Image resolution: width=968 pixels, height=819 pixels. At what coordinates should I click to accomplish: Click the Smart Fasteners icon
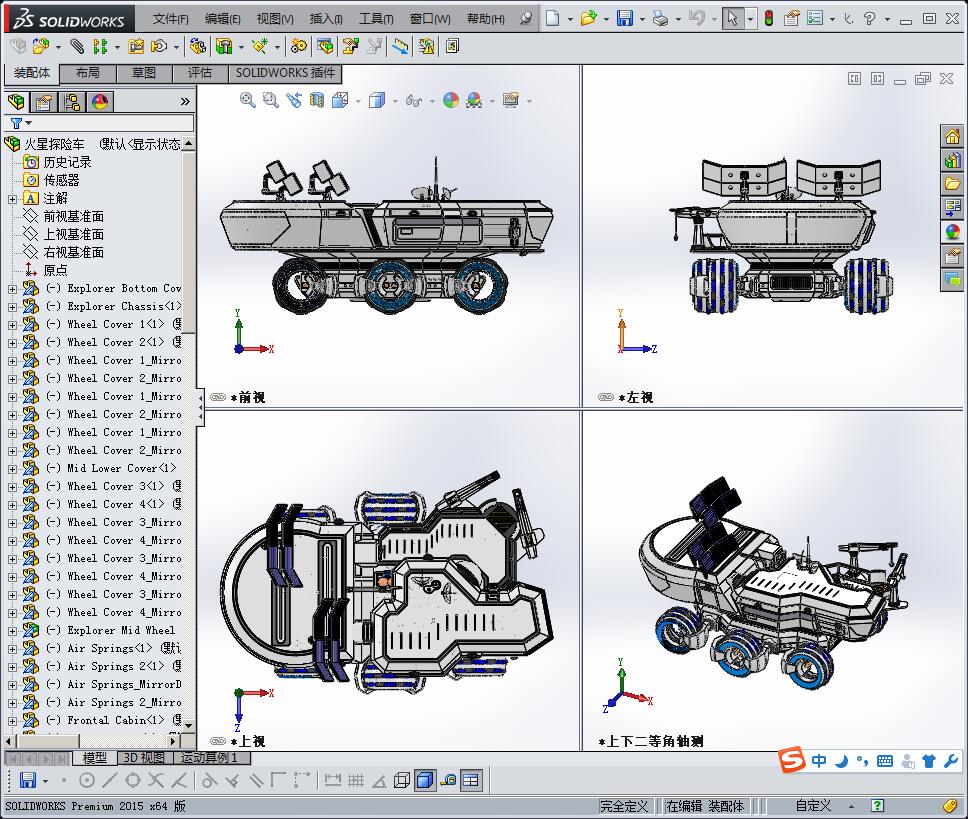point(136,46)
